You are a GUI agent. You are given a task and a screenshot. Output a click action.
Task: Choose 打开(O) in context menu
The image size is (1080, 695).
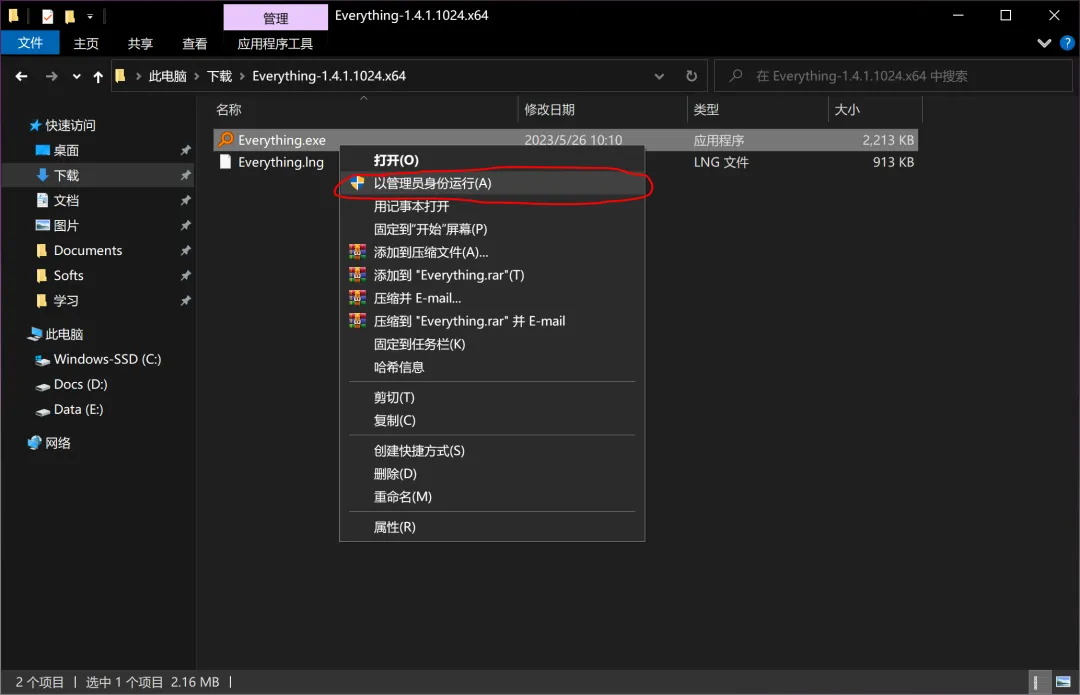coord(492,160)
